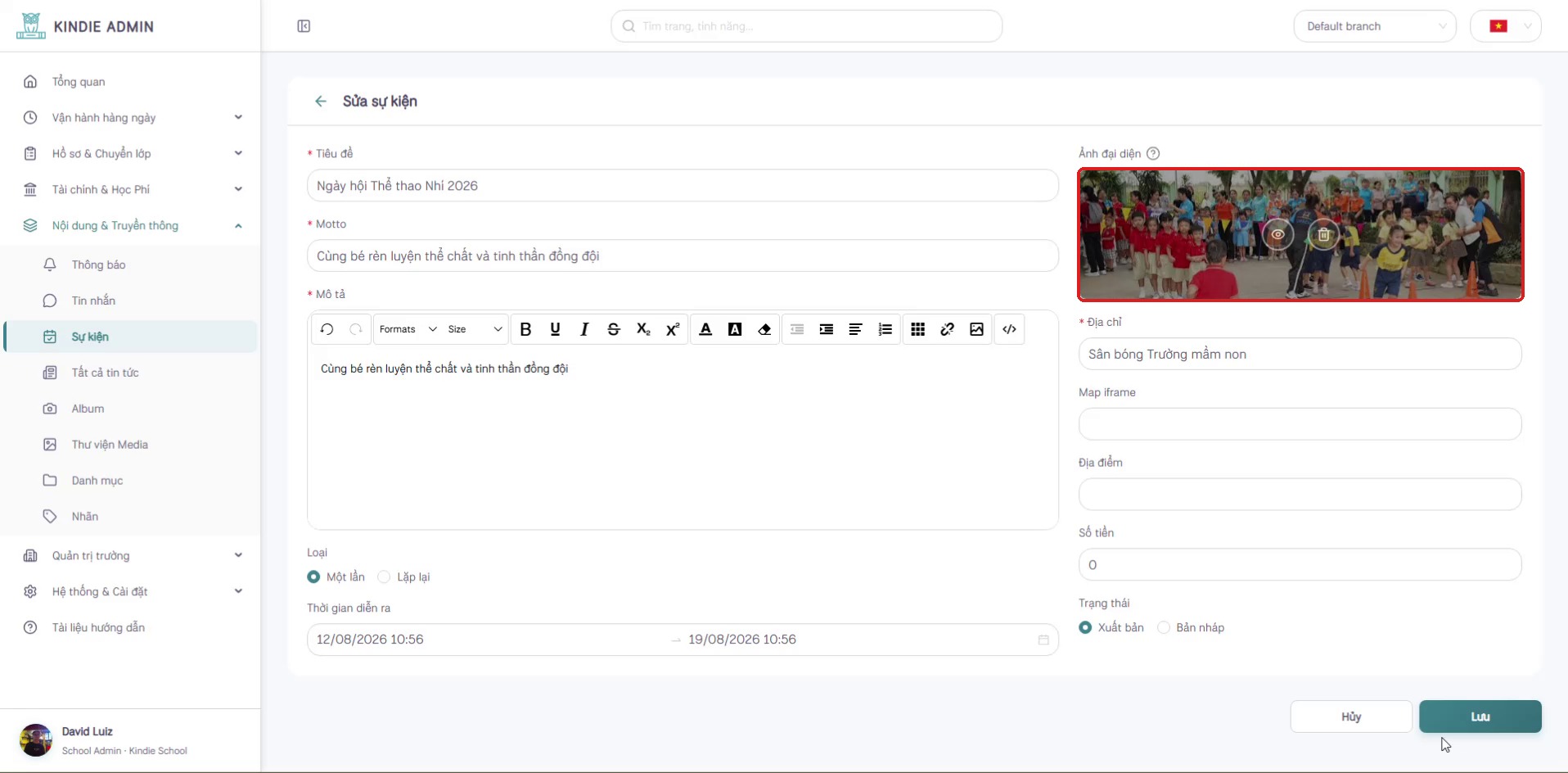Toggle bold formatting
This screenshot has width=1568, height=773.
click(x=526, y=329)
